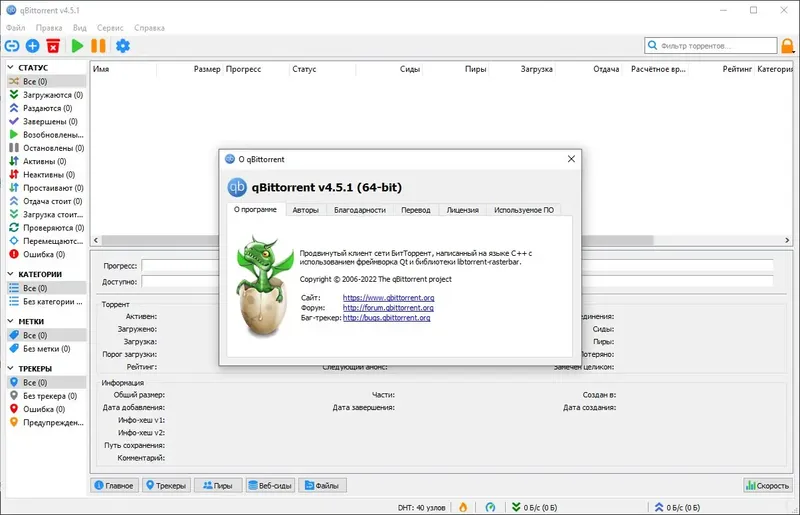
Task: Select Все (0) under СТАТУС
Action: (x=46, y=82)
